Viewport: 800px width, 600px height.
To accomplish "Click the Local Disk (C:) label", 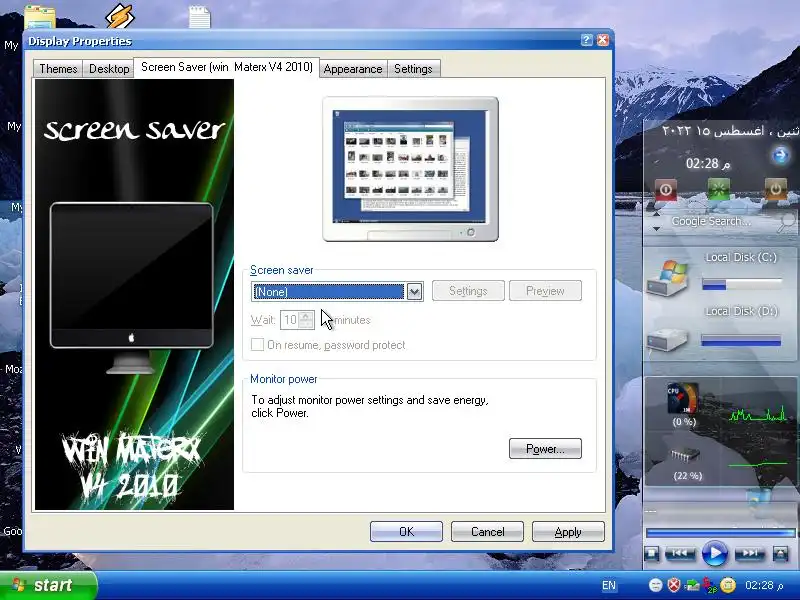I will pos(741,258).
